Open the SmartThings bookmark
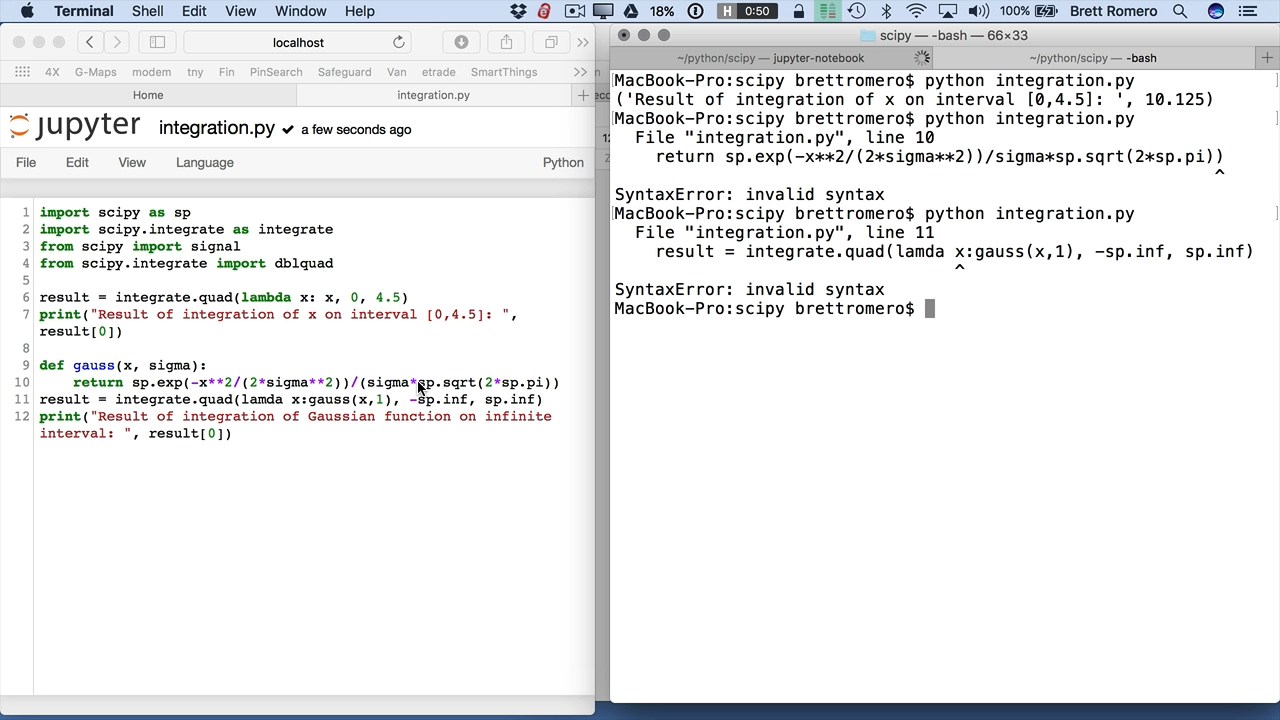Image resolution: width=1280 pixels, height=720 pixels. [504, 72]
